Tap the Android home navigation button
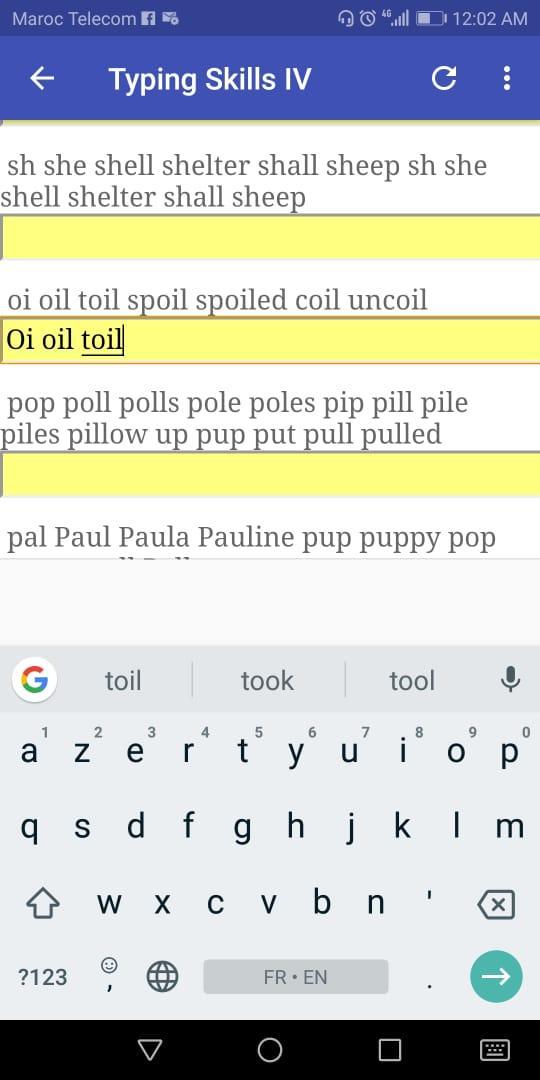540x1080 pixels. coord(270,1050)
